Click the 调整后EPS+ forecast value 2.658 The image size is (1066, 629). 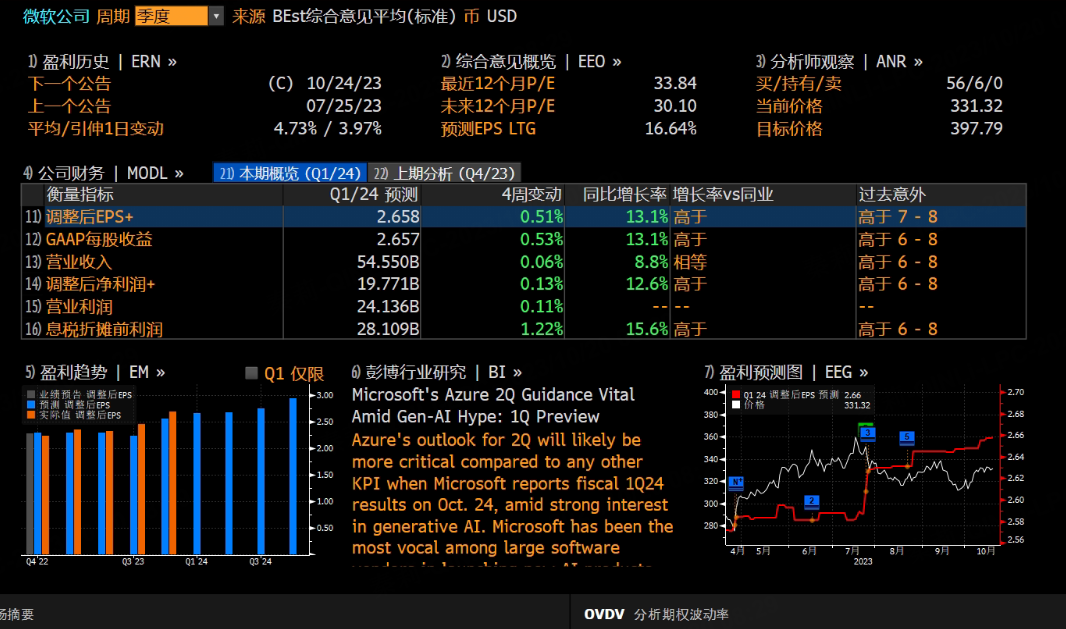coord(398,217)
